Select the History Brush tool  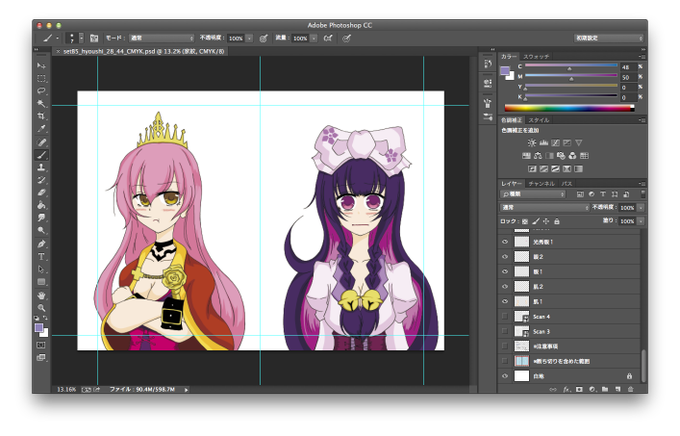point(41,180)
